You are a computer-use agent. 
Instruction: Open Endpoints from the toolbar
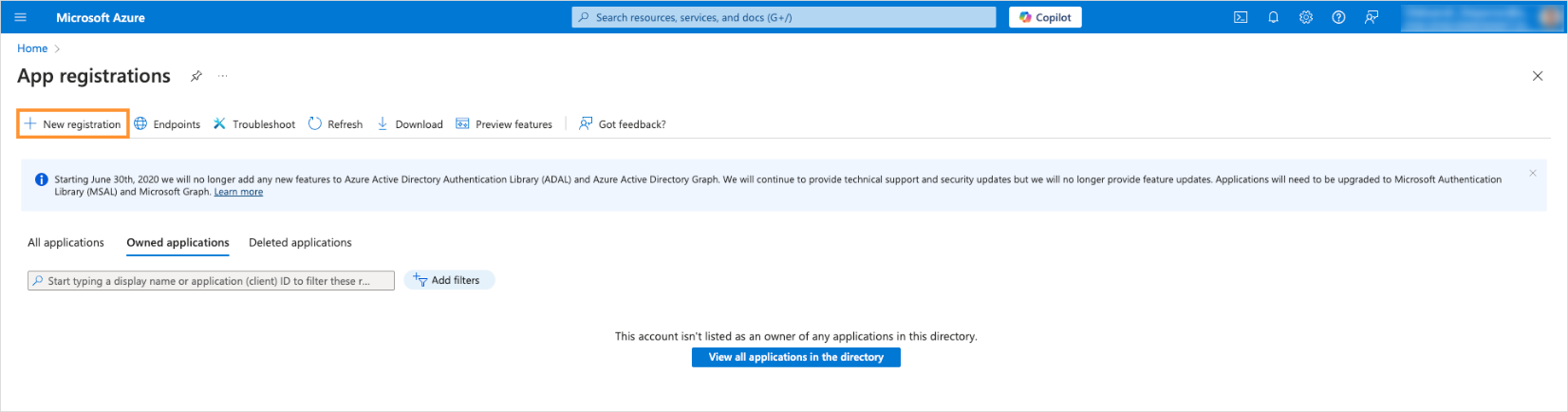(167, 124)
